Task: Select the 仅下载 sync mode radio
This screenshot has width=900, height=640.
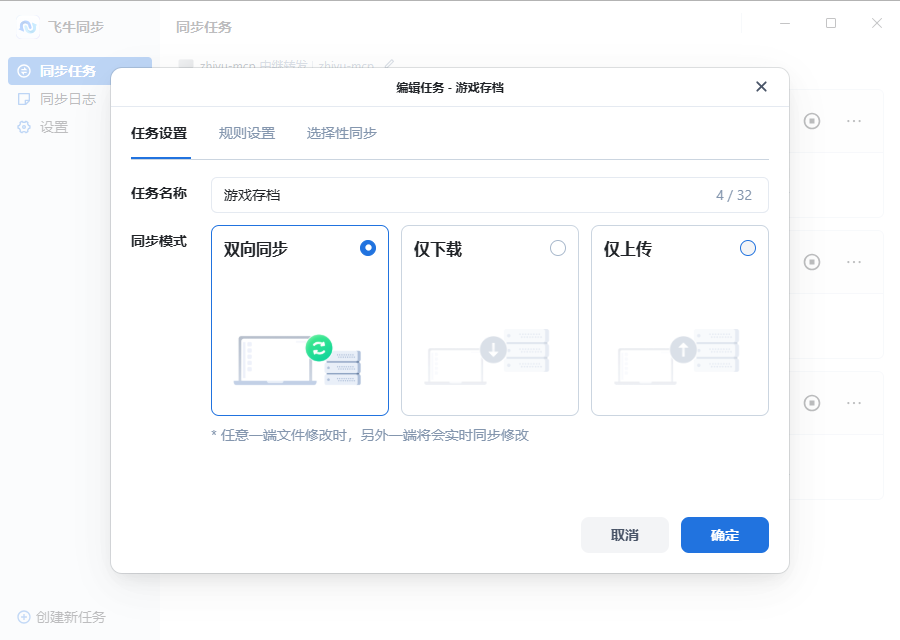Action: click(x=558, y=248)
